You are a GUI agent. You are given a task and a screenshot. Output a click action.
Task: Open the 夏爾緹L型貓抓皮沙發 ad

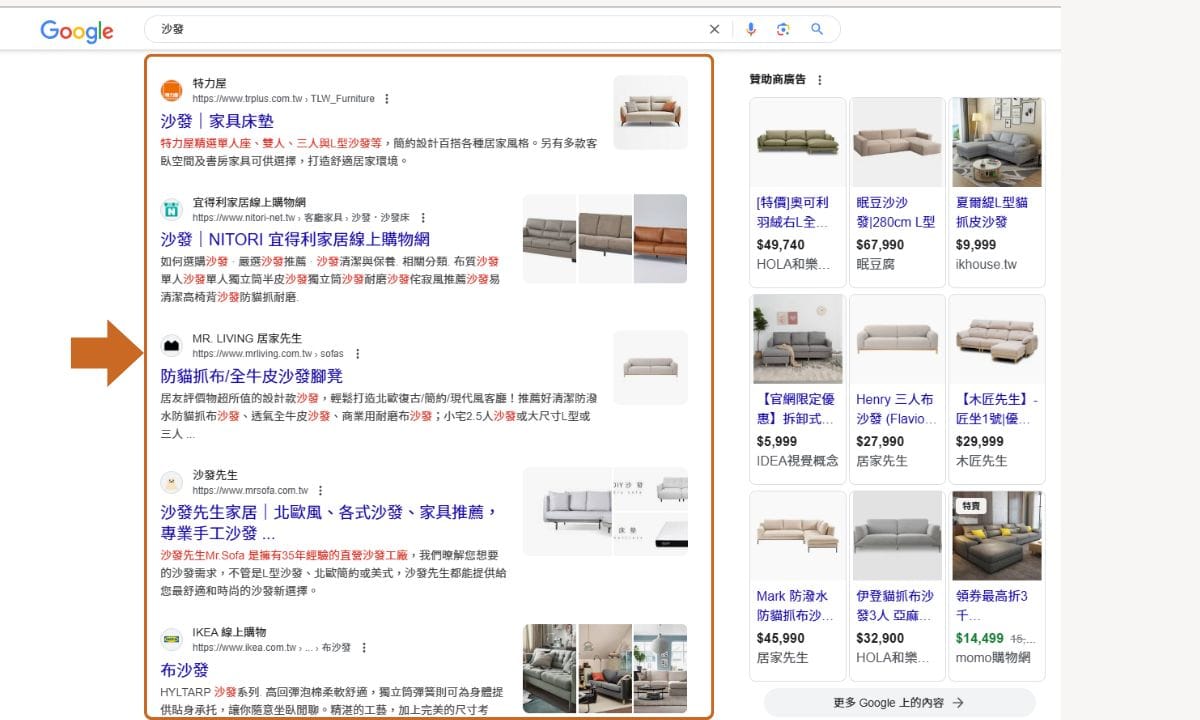(996, 192)
